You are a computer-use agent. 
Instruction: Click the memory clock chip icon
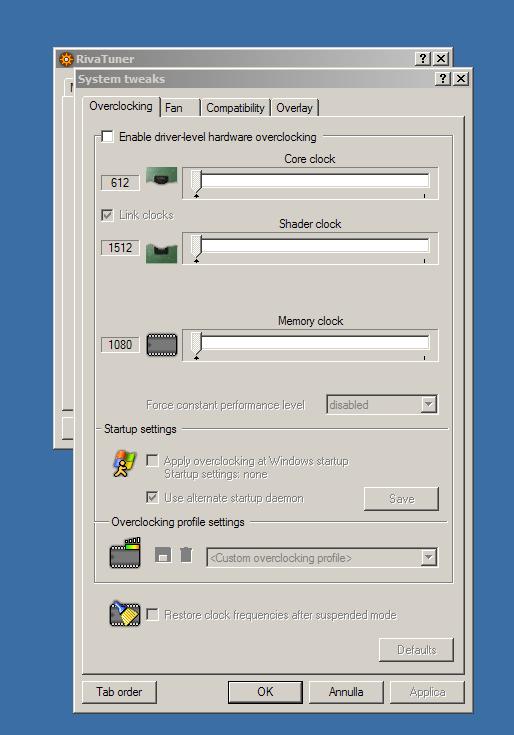tap(162, 345)
